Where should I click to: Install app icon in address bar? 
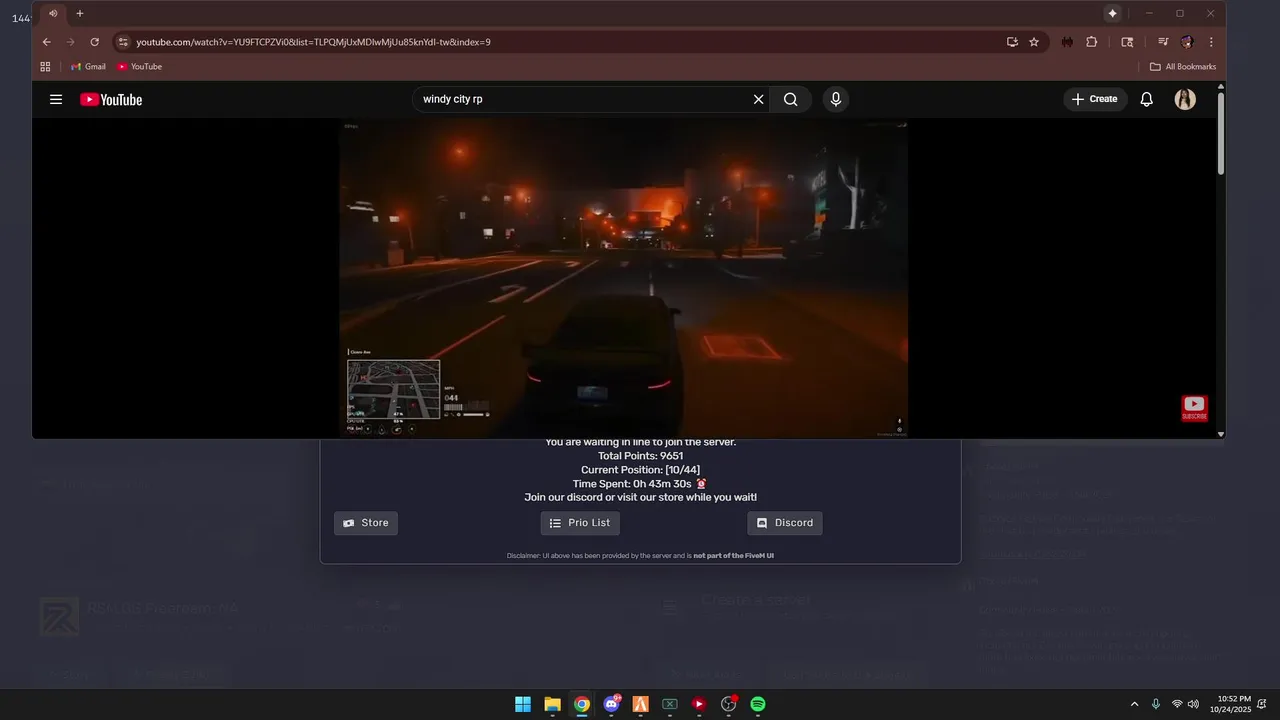pos(1012,42)
